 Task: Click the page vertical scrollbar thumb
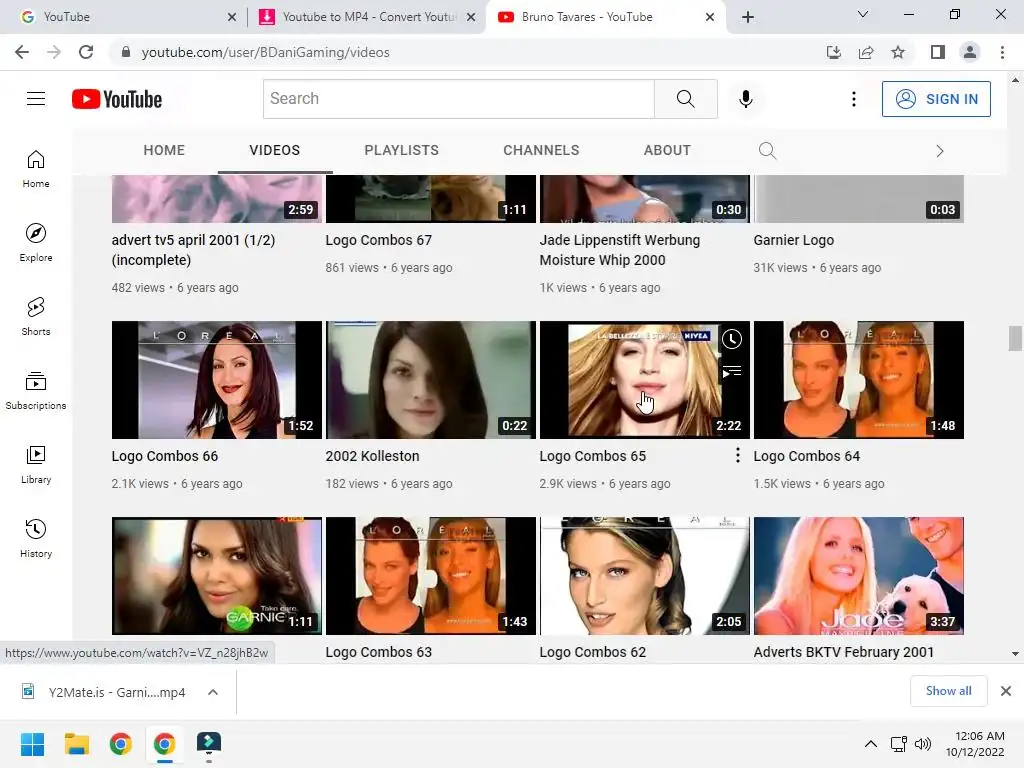[1015, 338]
